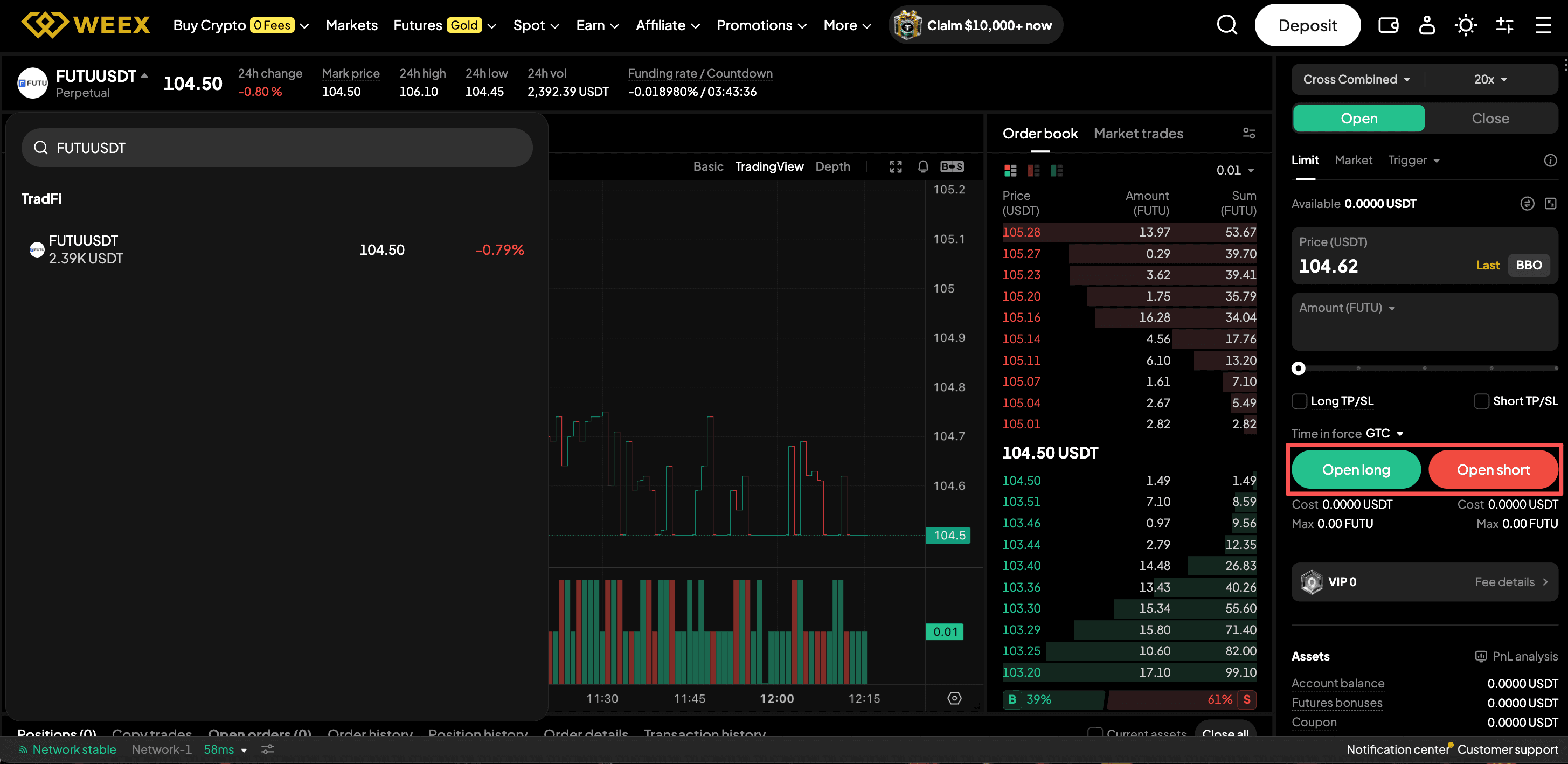Viewport: 1568px width, 764px height.
Task: Expand the Buy Crypto menu
Action: [241, 25]
